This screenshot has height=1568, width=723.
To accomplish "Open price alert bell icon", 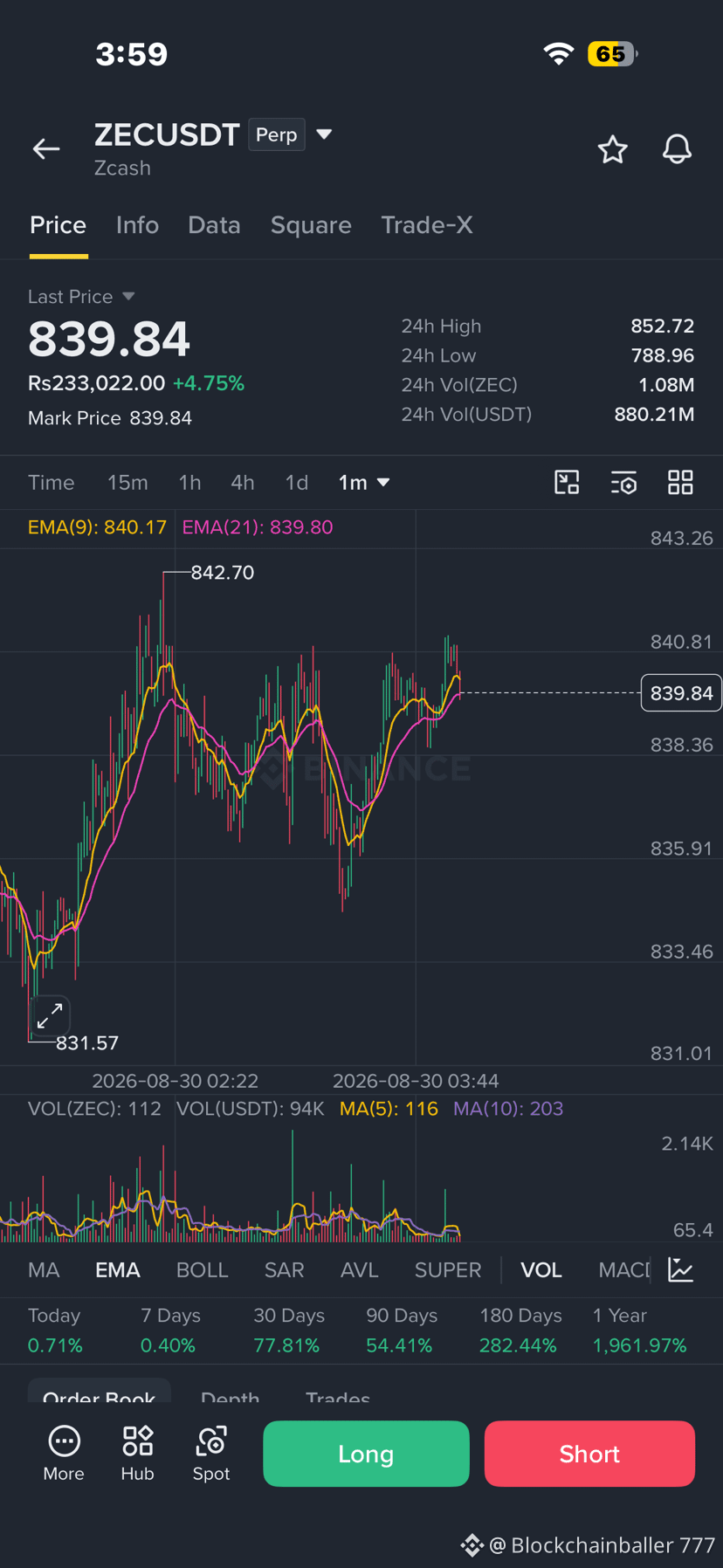I will click(677, 149).
